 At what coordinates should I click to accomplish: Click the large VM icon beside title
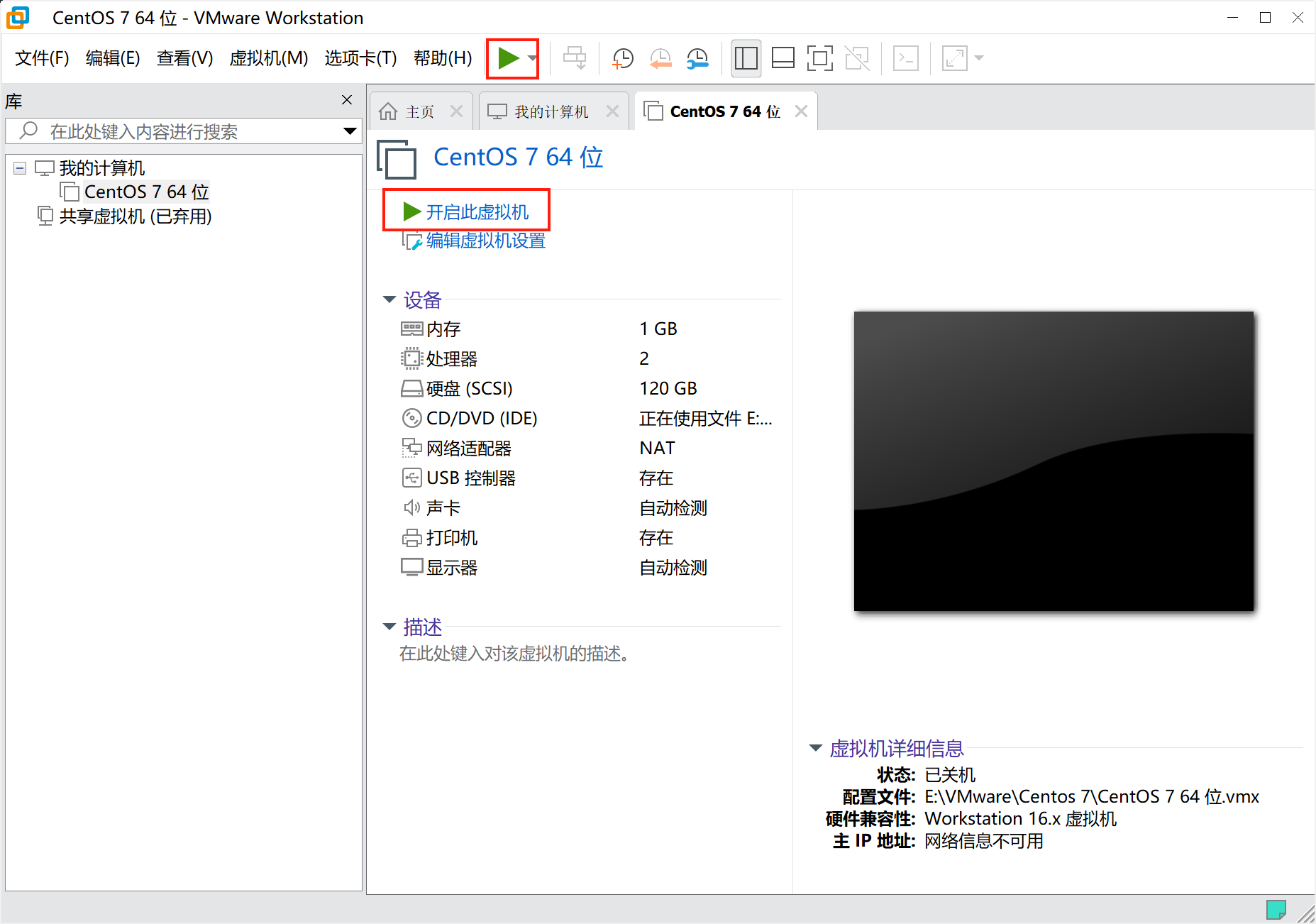[x=397, y=158]
